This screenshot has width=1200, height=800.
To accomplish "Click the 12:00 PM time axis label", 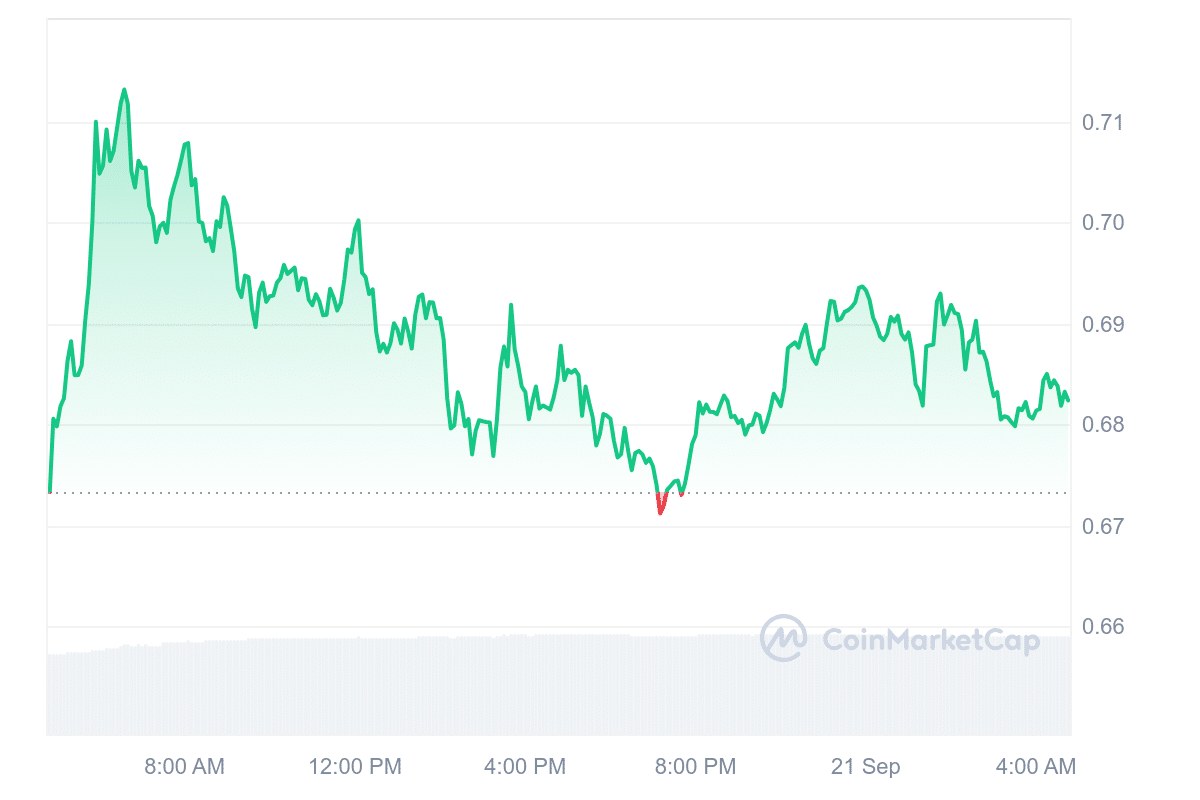I will click(355, 767).
